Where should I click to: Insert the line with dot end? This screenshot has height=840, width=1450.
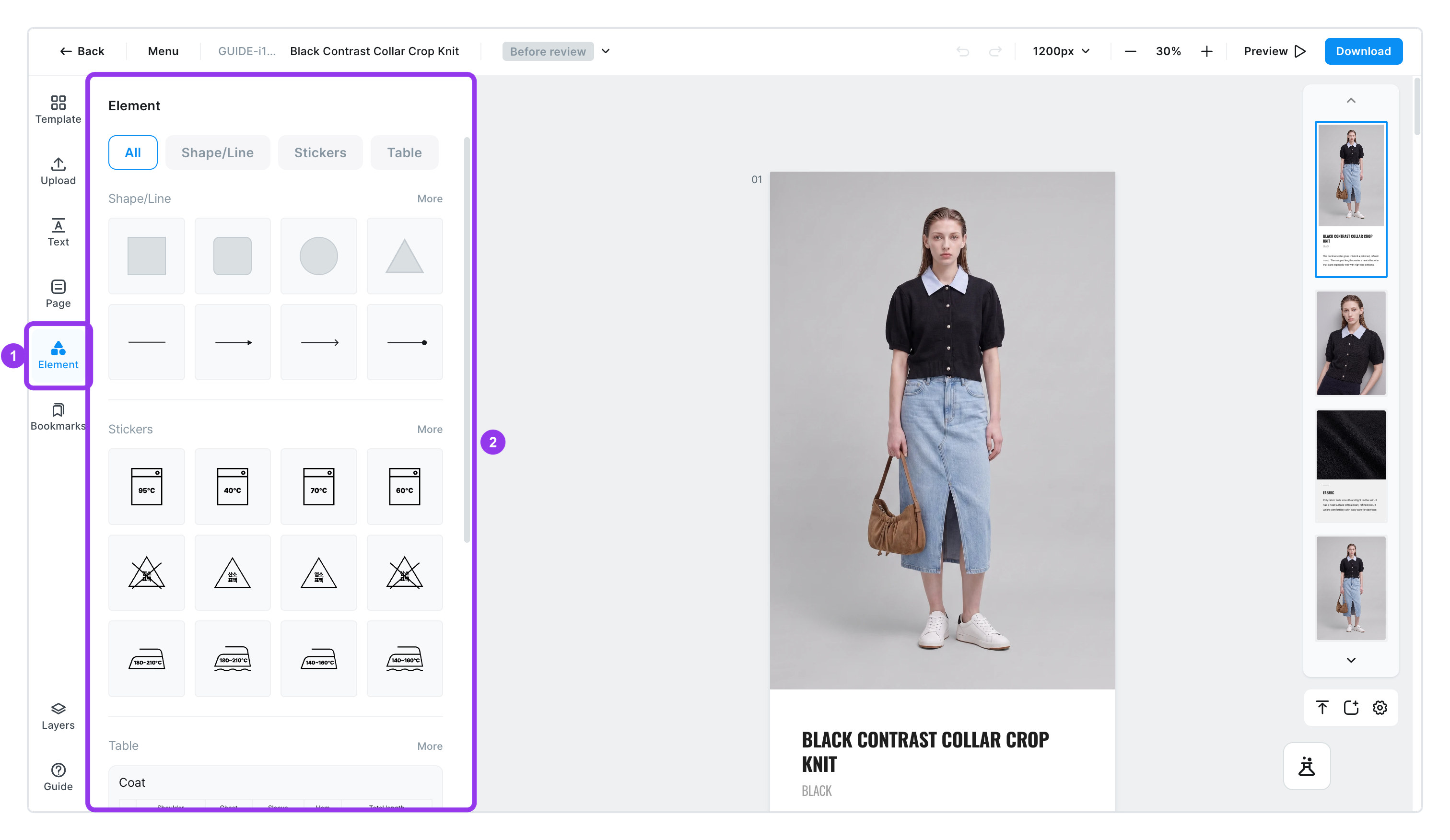coord(405,342)
